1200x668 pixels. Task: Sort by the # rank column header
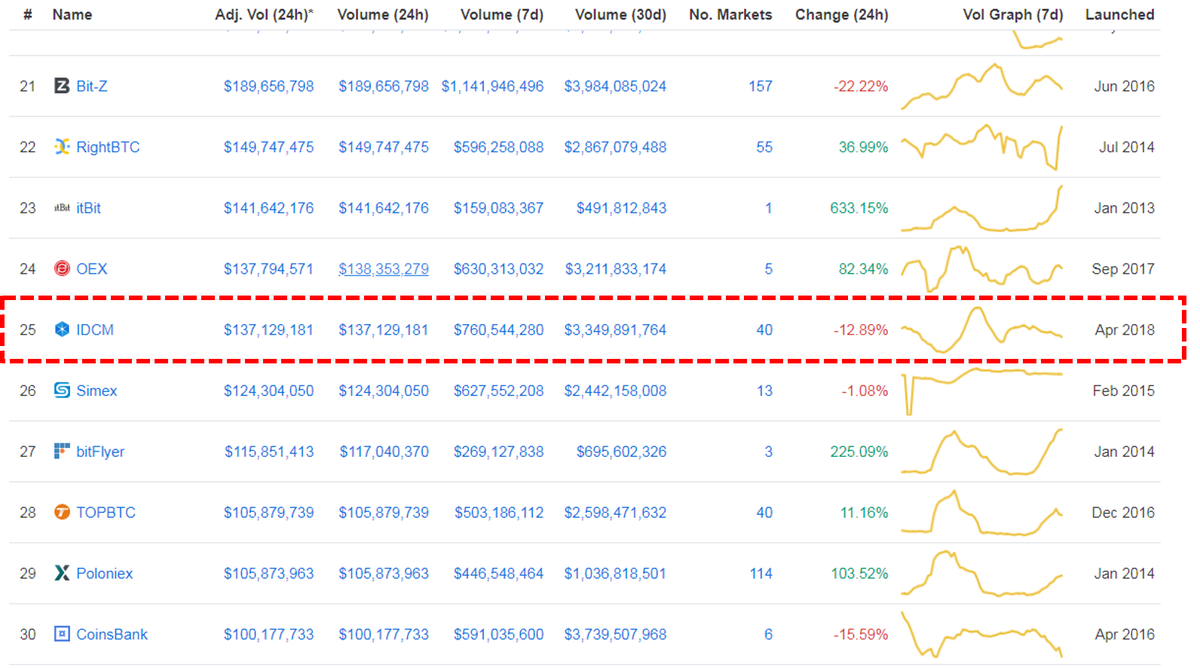[27, 15]
